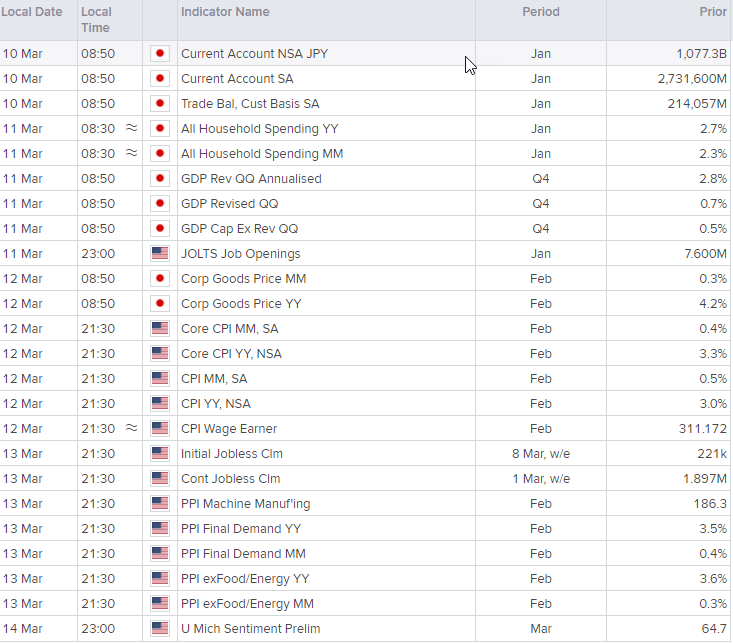Image resolution: width=733 pixels, height=643 pixels.
Task: Click approximate-time symbol on All Household Spending MM row
Action: pos(132,153)
